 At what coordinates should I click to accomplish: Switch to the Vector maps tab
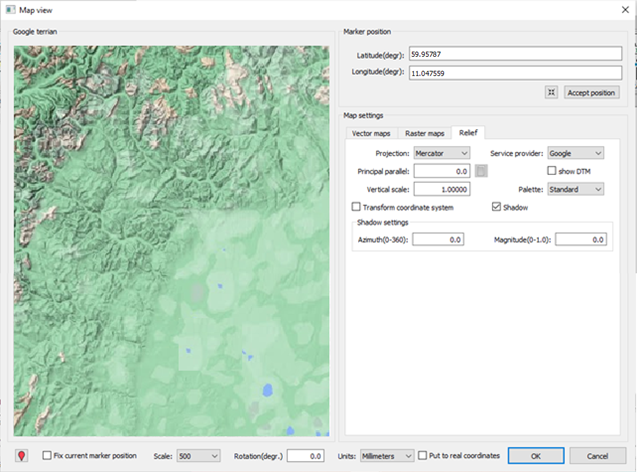coord(371,133)
